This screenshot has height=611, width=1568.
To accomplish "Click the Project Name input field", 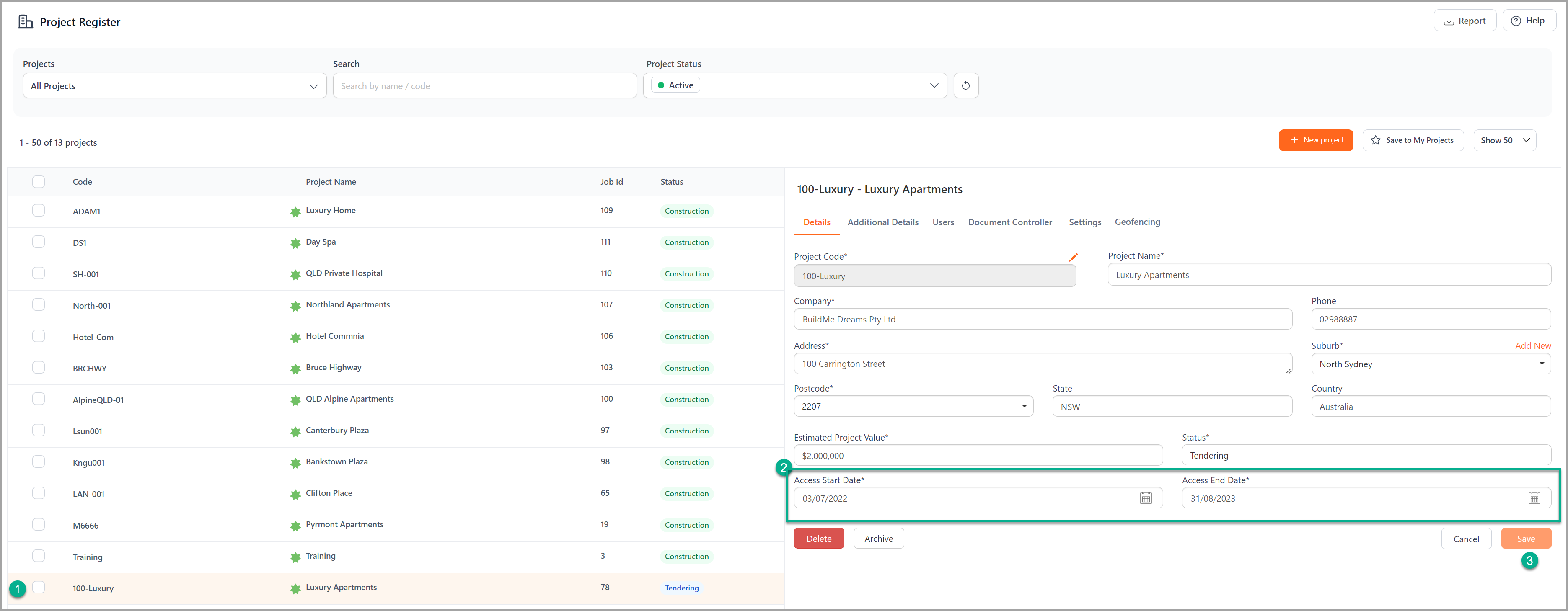I will pos(1329,275).
